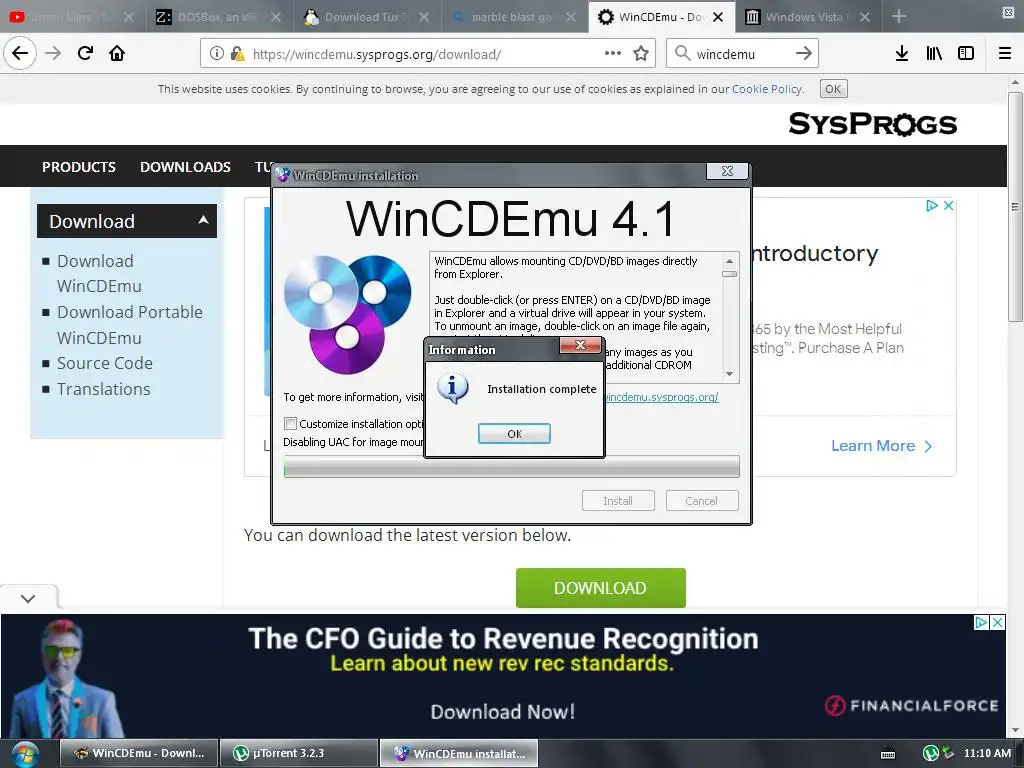
Task: Open the page actions three-dots menu
Action: pyautogui.click(x=613, y=54)
